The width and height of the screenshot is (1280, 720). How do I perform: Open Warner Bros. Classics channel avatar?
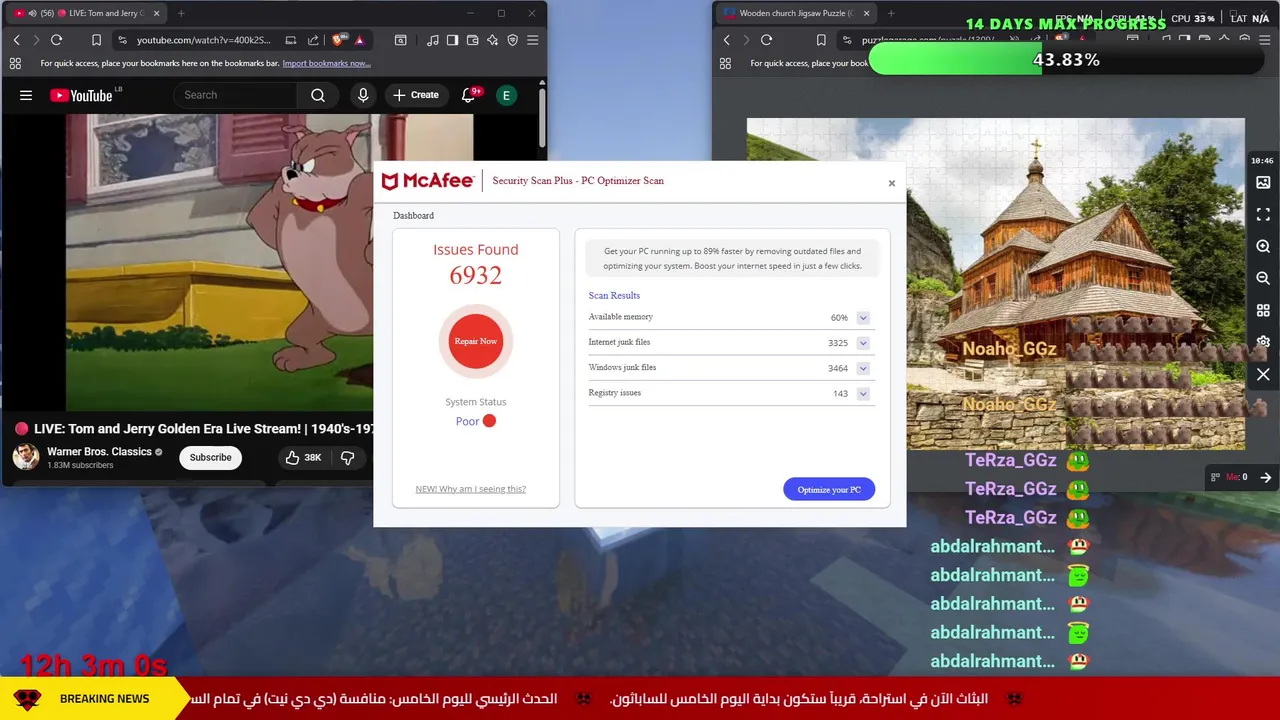pos(26,457)
